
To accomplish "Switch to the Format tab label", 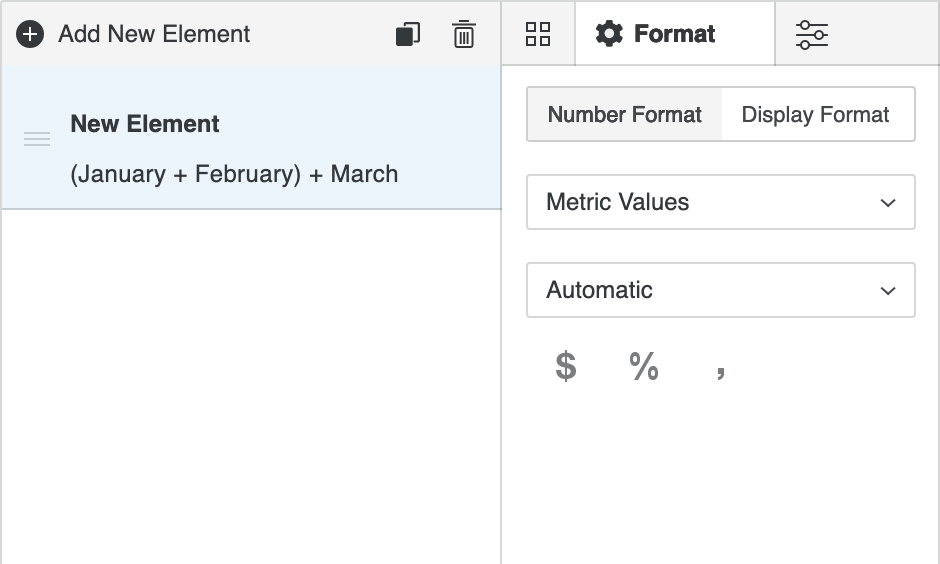I will pyautogui.click(x=675, y=34).
